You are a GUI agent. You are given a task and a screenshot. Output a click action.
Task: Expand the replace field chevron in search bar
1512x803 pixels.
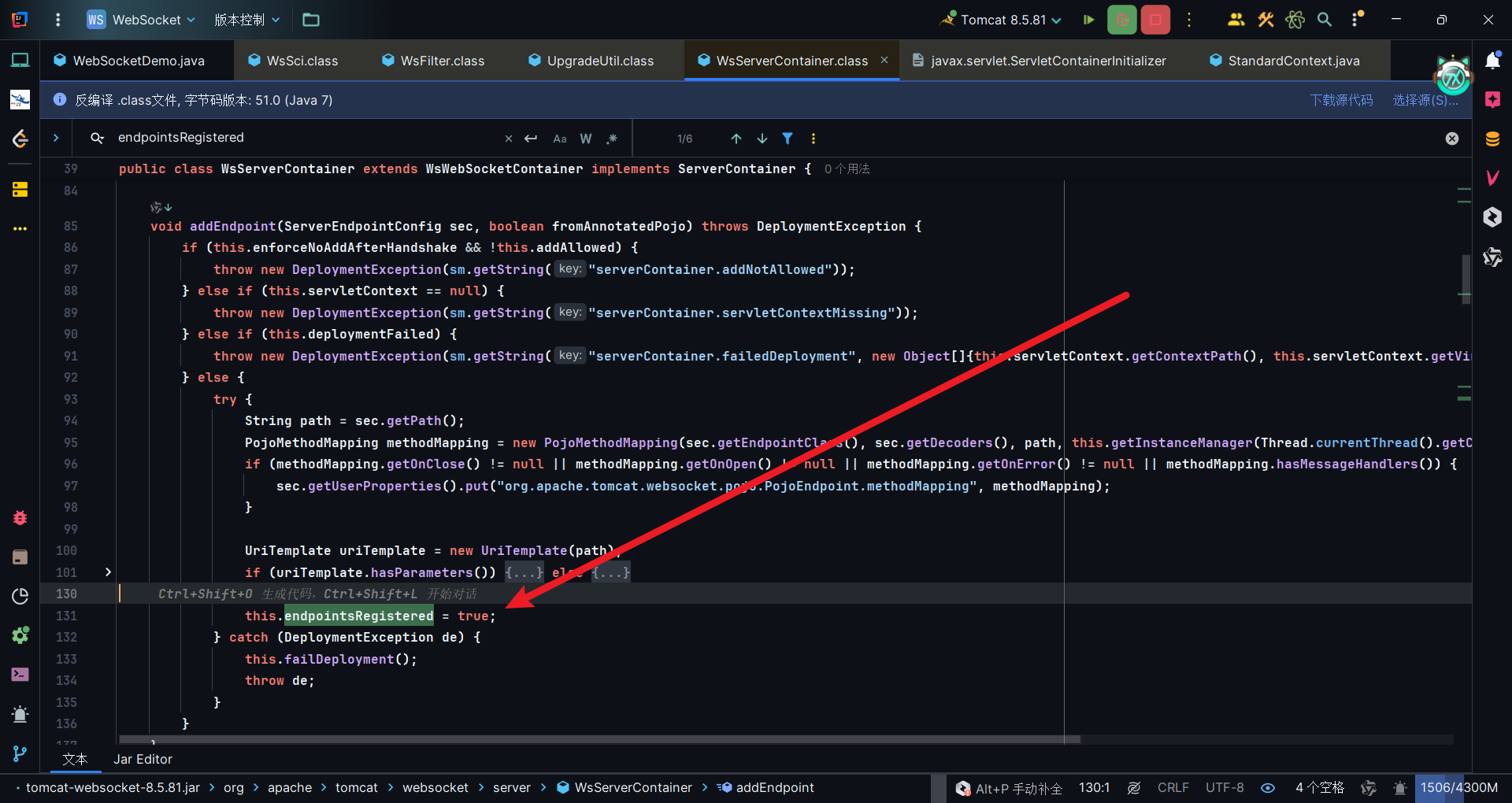click(x=56, y=138)
